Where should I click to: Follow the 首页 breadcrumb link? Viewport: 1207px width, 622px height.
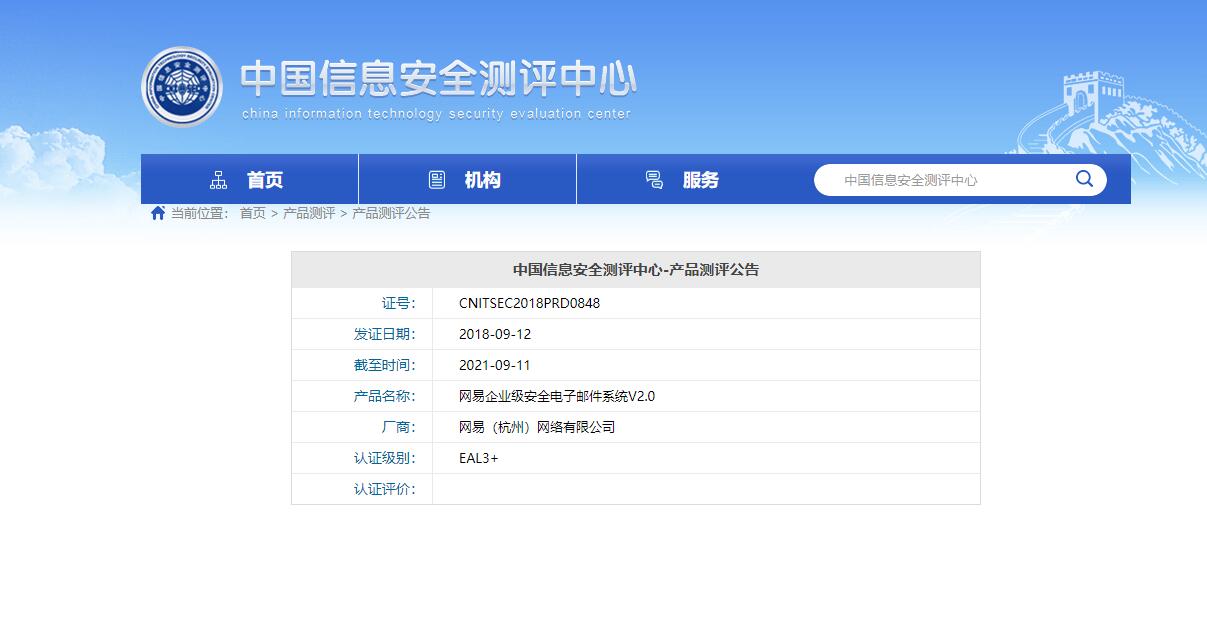(x=253, y=213)
